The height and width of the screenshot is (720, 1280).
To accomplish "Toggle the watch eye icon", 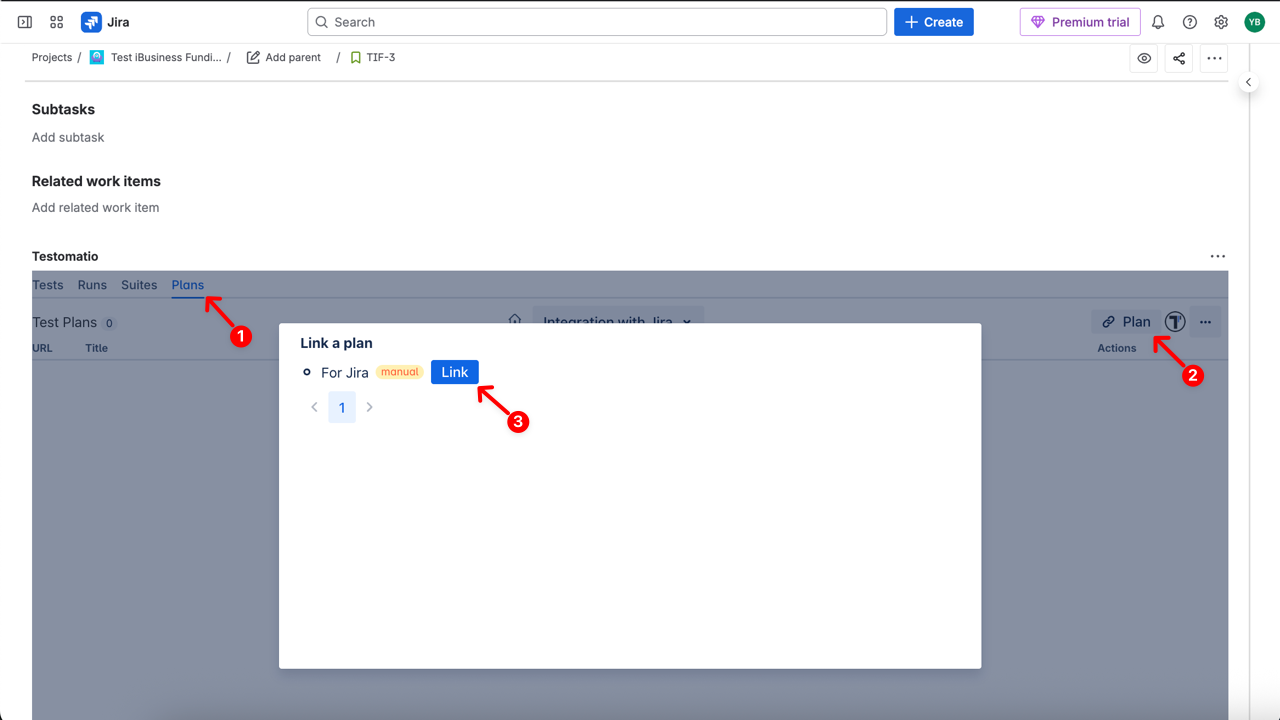I will coord(1144,58).
